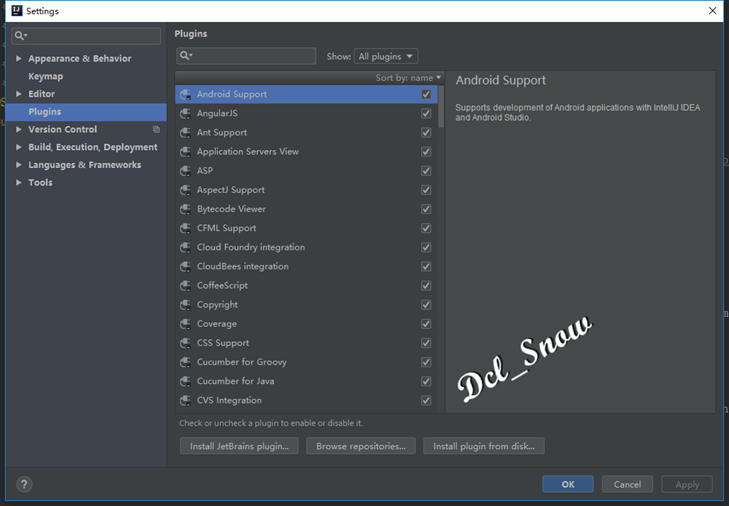
Task: Click the Cancel button
Action: (x=627, y=484)
